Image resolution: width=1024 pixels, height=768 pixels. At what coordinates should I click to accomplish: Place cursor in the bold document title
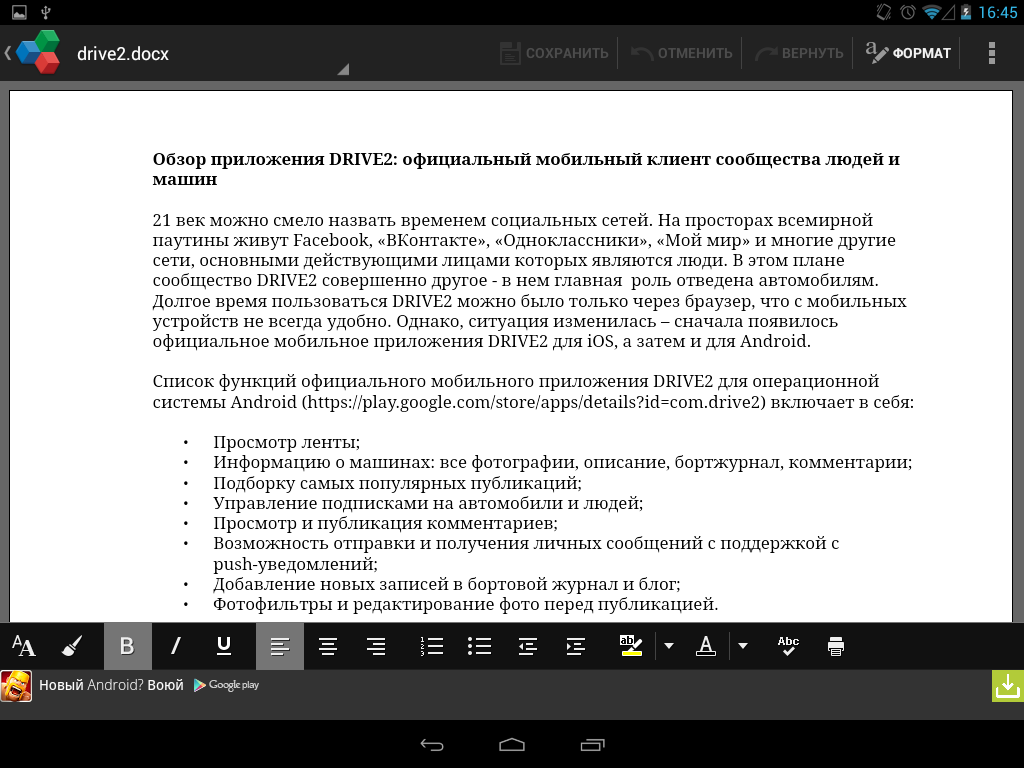point(526,169)
